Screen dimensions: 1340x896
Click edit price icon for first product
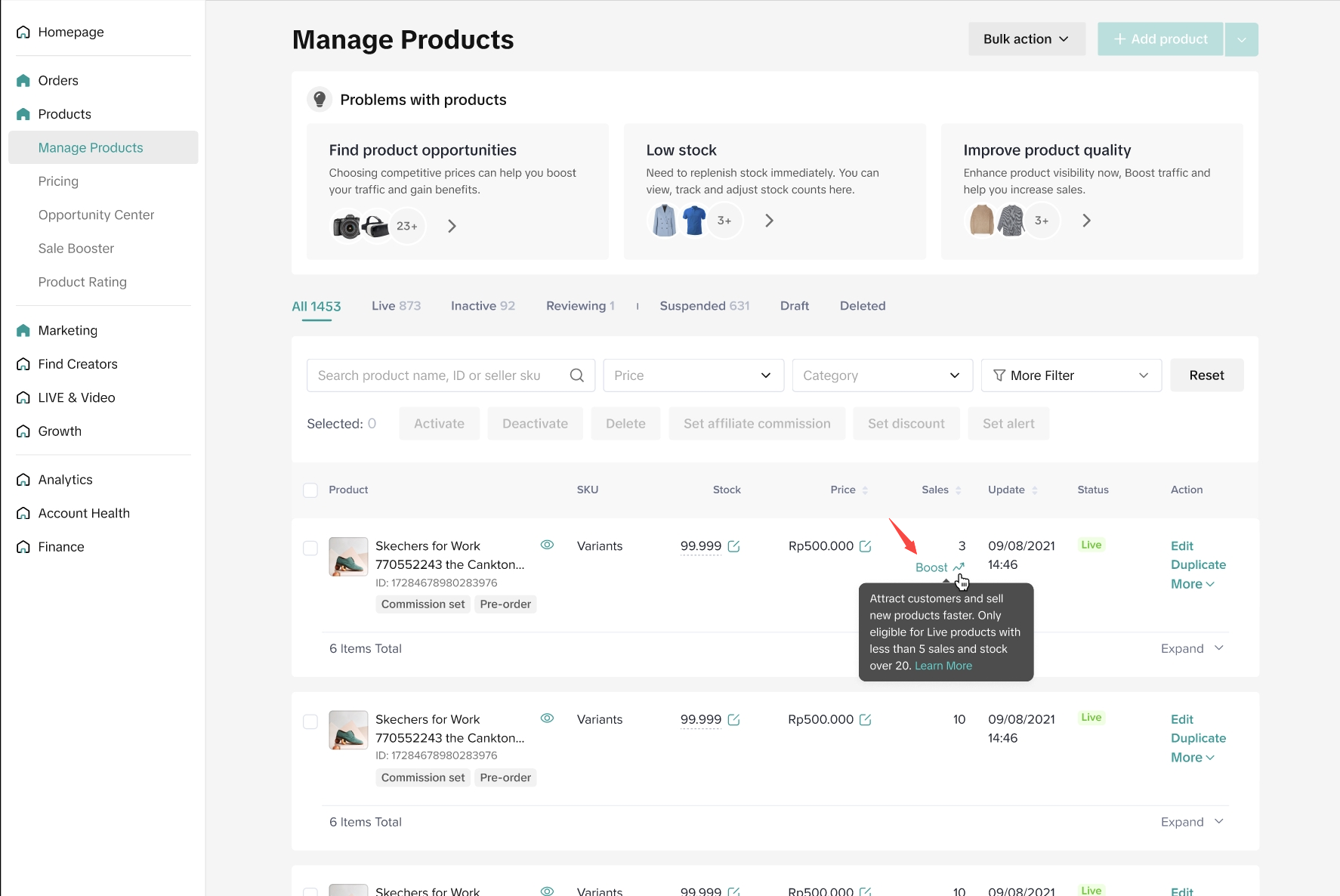tap(866, 546)
